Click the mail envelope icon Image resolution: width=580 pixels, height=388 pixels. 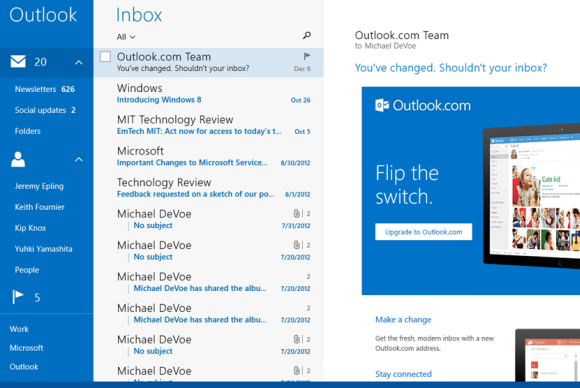click(x=18, y=61)
